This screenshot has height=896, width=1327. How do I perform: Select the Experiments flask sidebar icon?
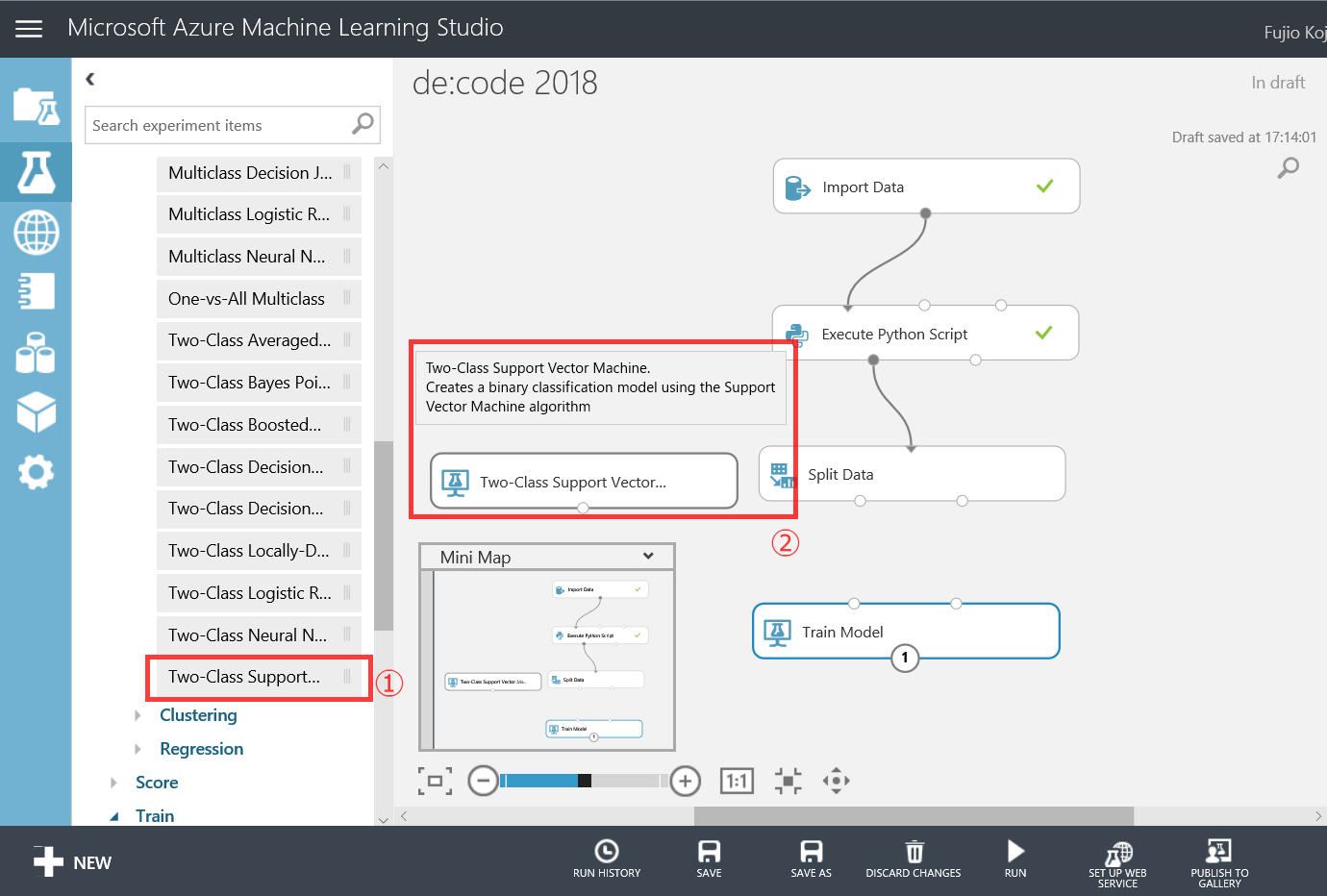point(36,172)
